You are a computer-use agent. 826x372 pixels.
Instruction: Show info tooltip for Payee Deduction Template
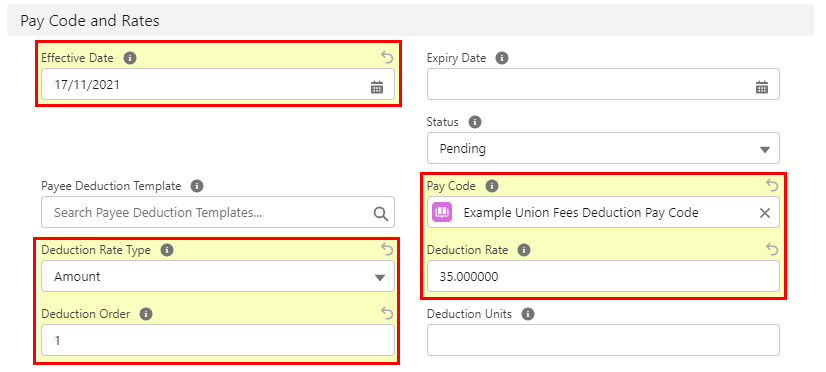click(x=197, y=186)
